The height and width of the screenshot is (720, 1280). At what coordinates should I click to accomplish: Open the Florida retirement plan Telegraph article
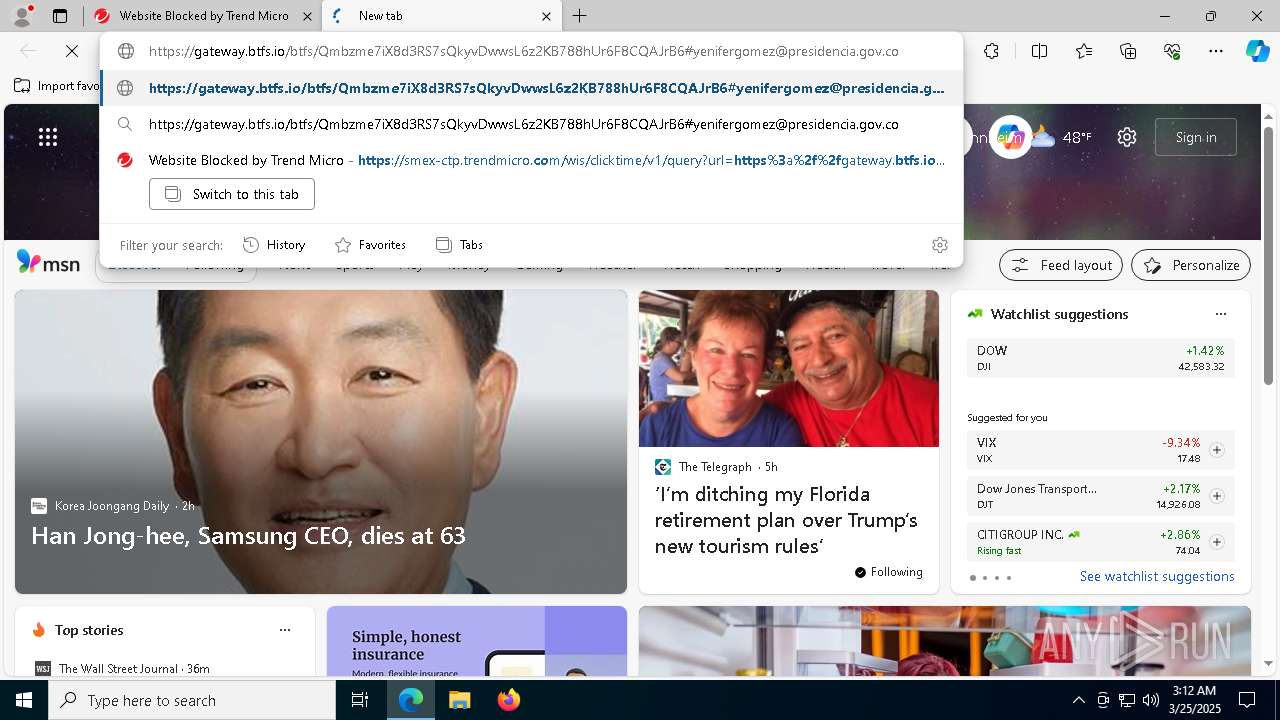(x=786, y=520)
